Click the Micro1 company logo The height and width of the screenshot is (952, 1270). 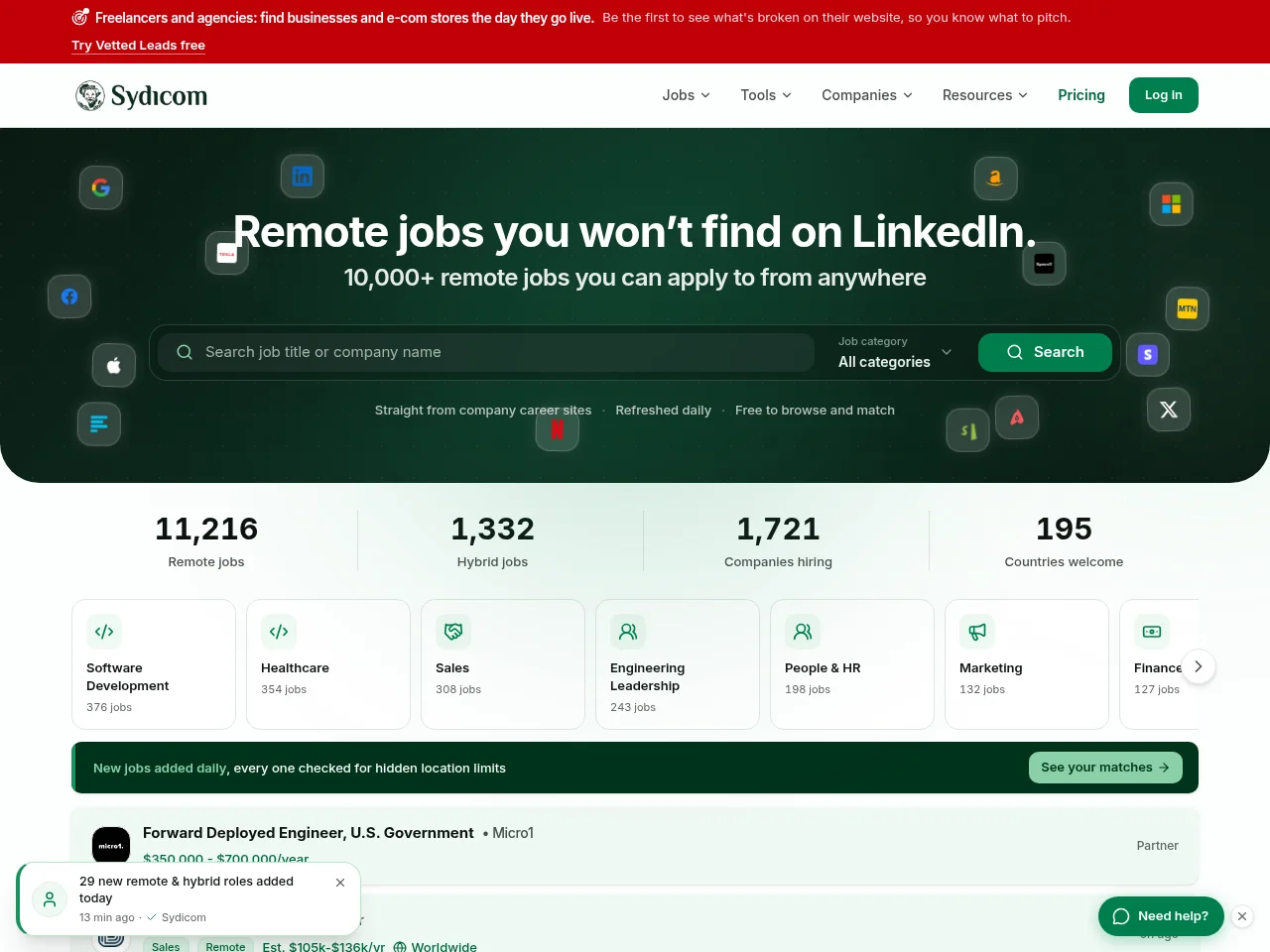click(111, 846)
